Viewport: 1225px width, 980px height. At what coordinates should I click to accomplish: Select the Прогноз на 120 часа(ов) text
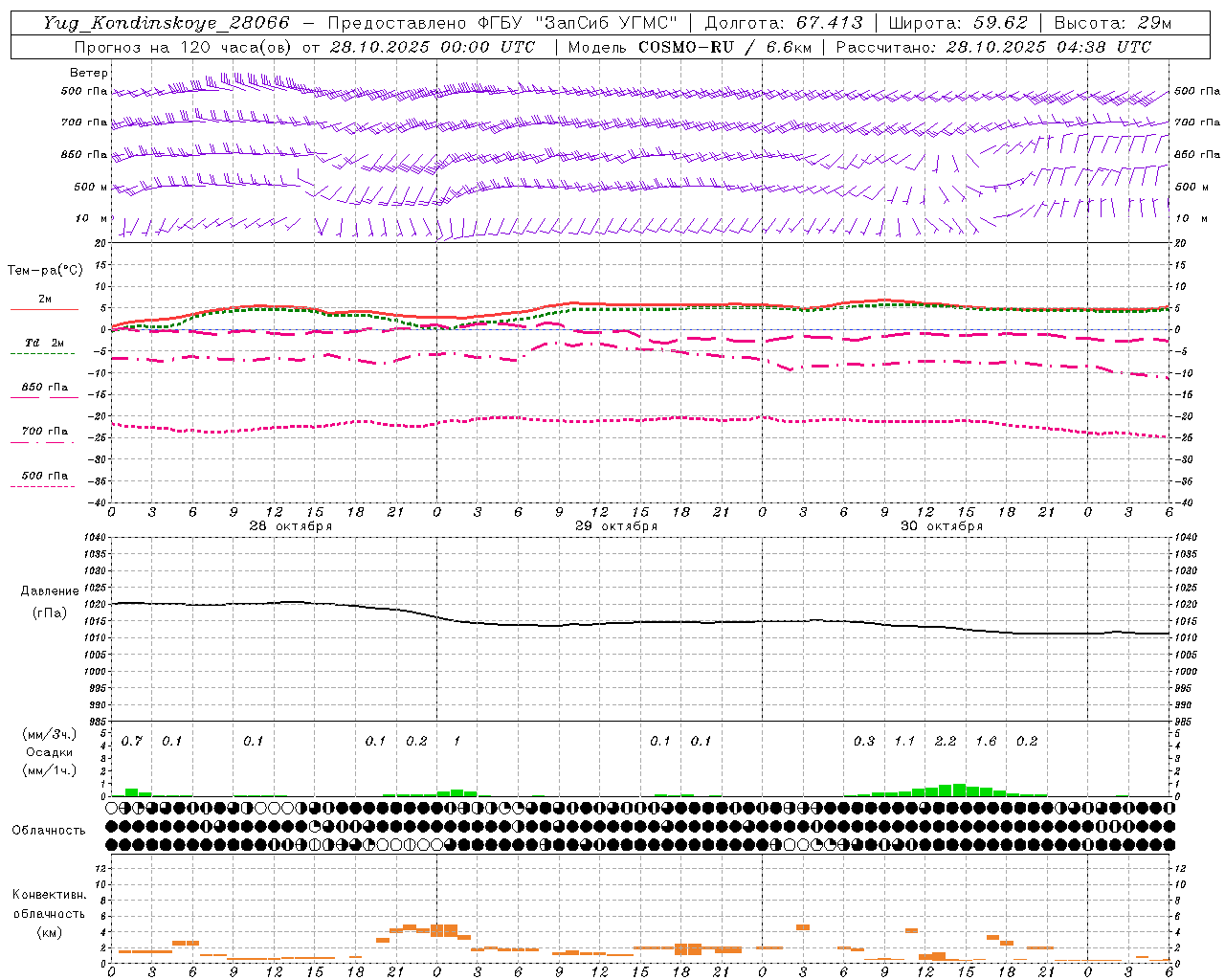[184, 47]
